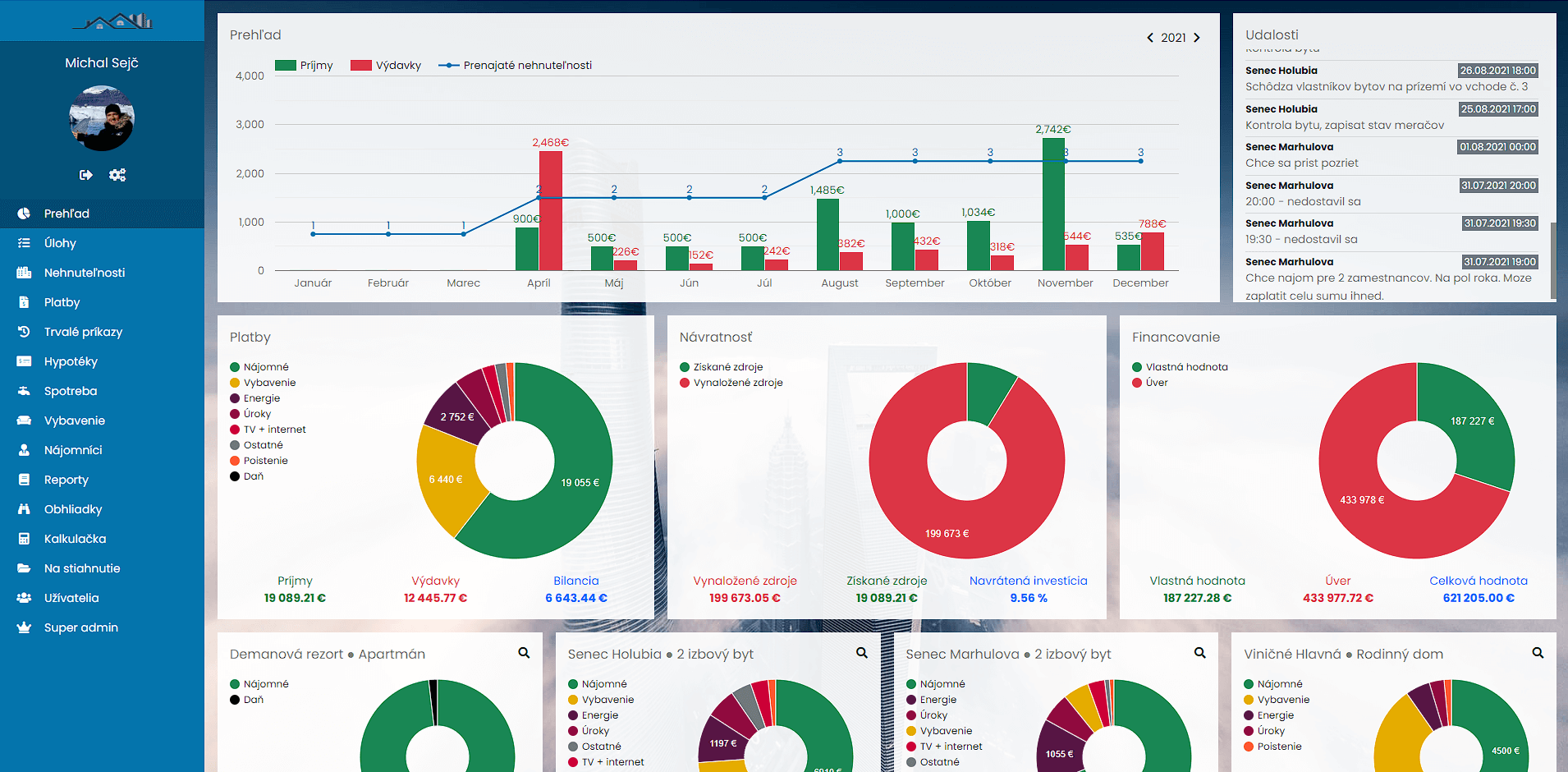Toggle Prenajaté nehnuteľnosti line in legend

[516, 66]
